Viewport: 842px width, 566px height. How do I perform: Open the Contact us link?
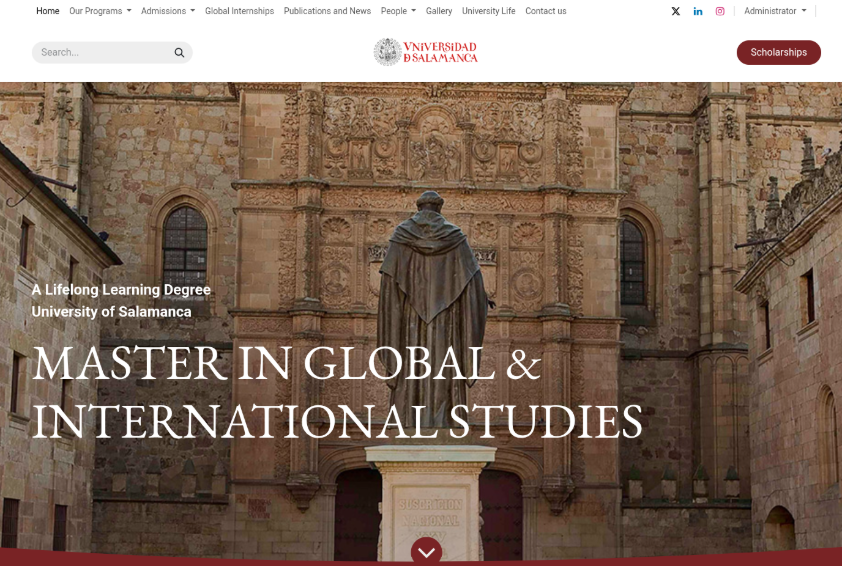click(x=546, y=11)
